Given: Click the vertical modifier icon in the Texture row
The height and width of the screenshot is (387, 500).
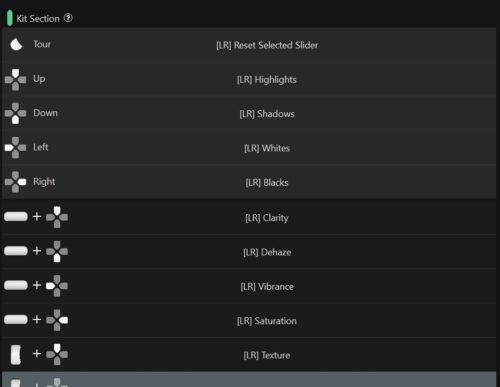Looking at the screenshot, I should [x=16, y=355].
